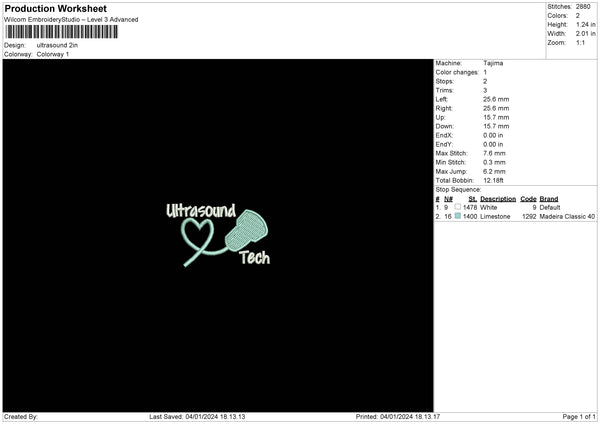Click the EndX value '0.00 in'
This screenshot has height=424, width=600.
click(x=493, y=135)
